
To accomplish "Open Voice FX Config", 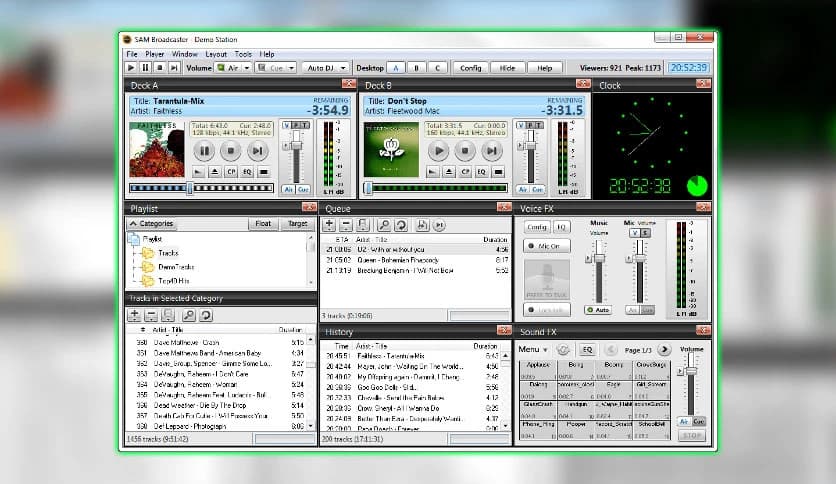I will tap(536, 227).
